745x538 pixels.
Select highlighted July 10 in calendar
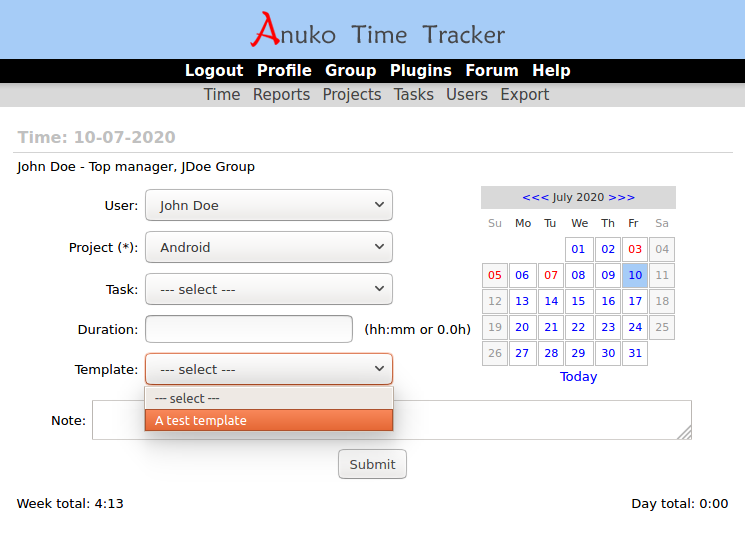pyautogui.click(x=635, y=275)
